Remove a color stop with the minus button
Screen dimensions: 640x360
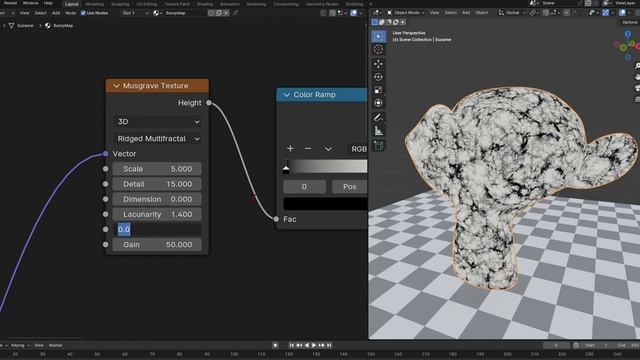tap(308, 149)
